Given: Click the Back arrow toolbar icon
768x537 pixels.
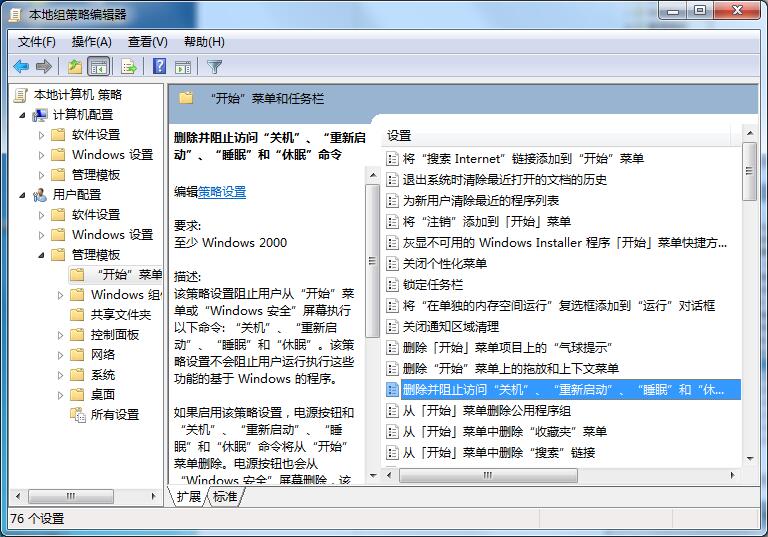Looking at the screenshot, I should (20, 66).
